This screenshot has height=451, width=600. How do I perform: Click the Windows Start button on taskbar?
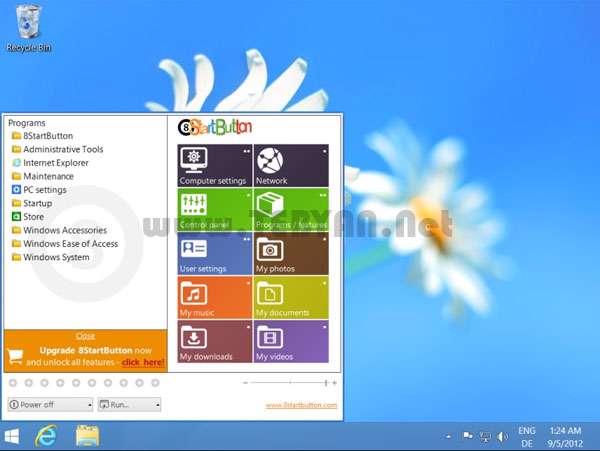(x=11, y=436)
